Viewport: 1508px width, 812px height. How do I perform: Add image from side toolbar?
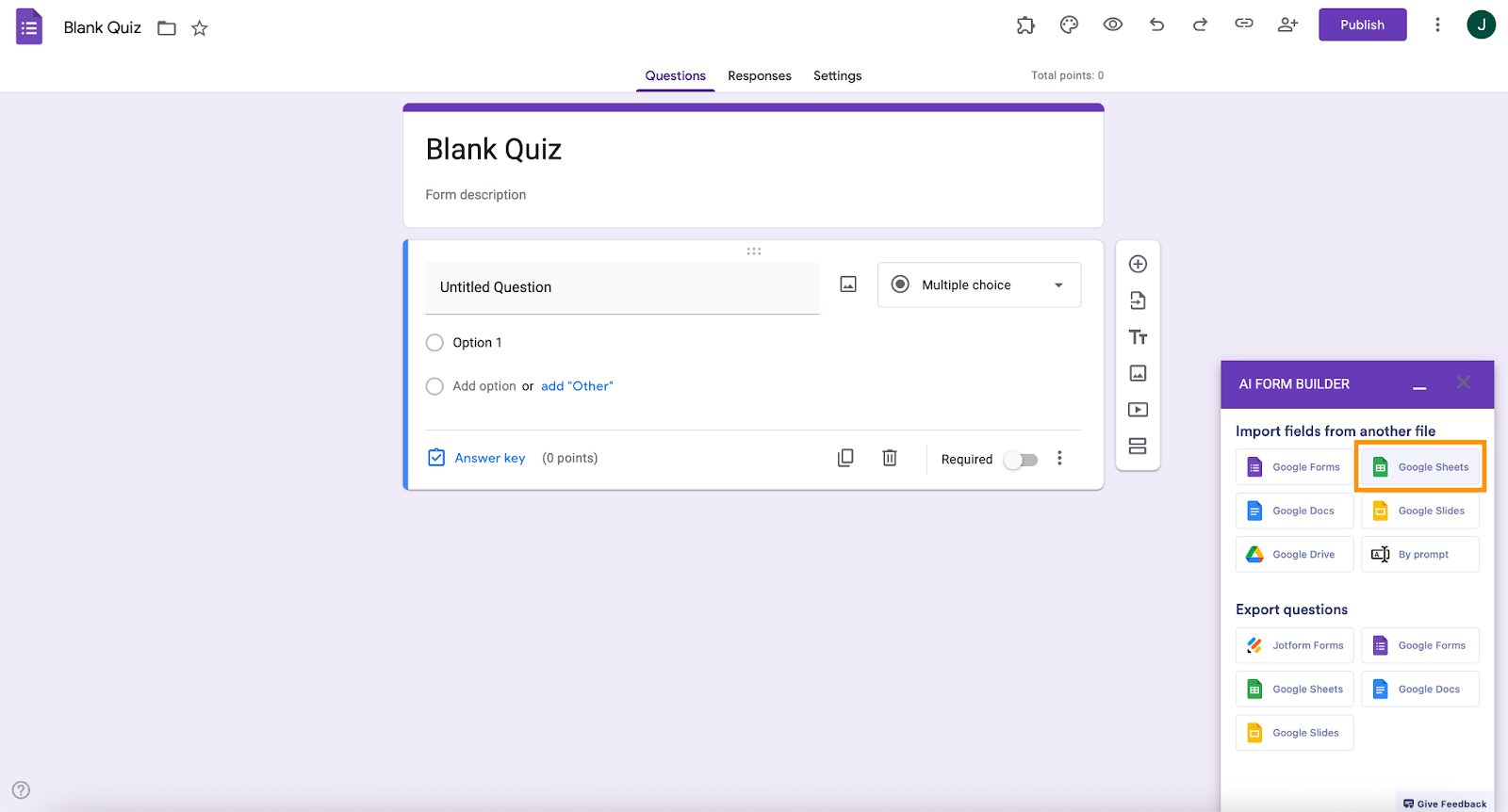click(1138, 373)
